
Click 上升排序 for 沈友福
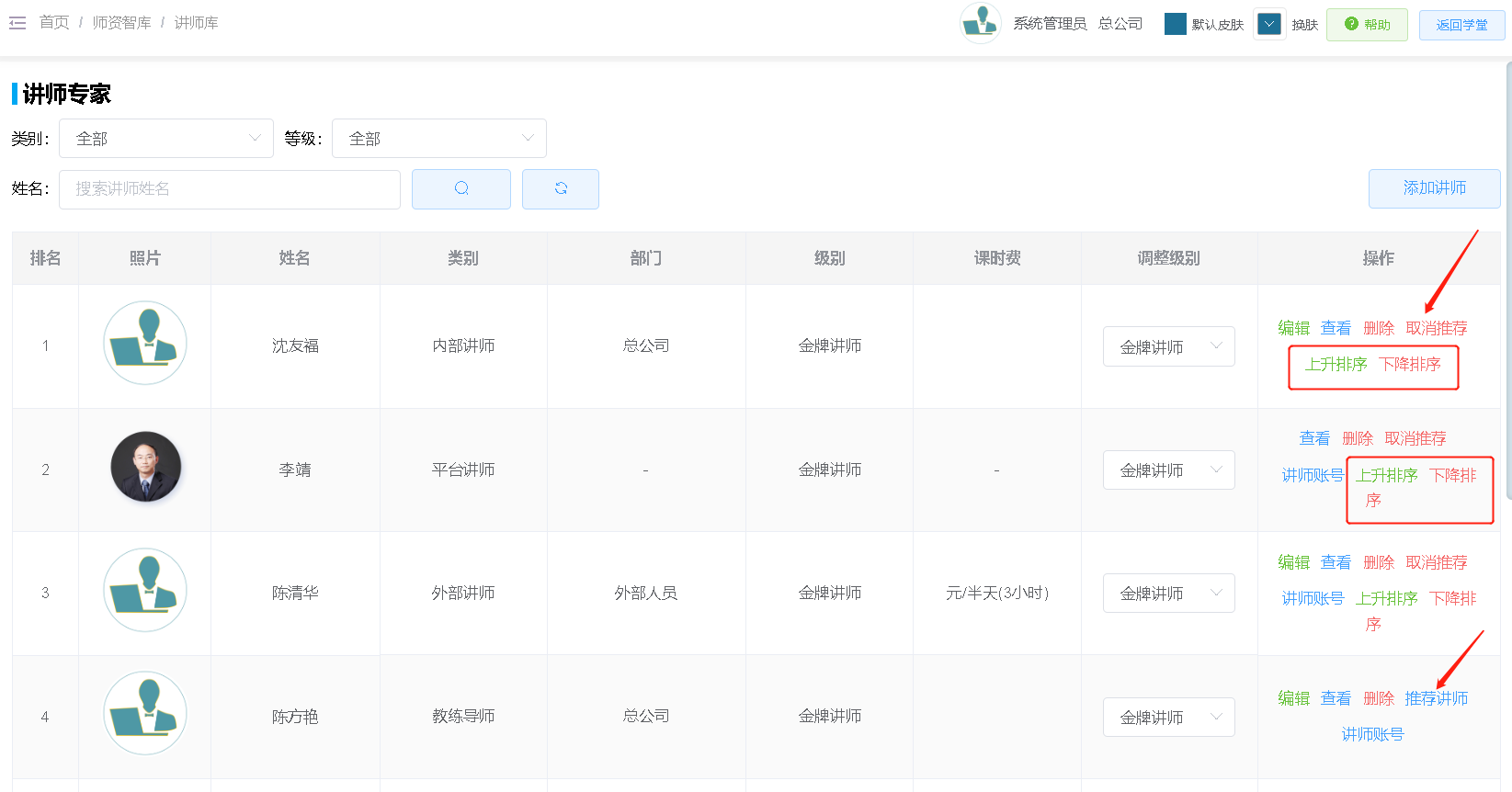pyautogui.click(x=1336, y=365)
